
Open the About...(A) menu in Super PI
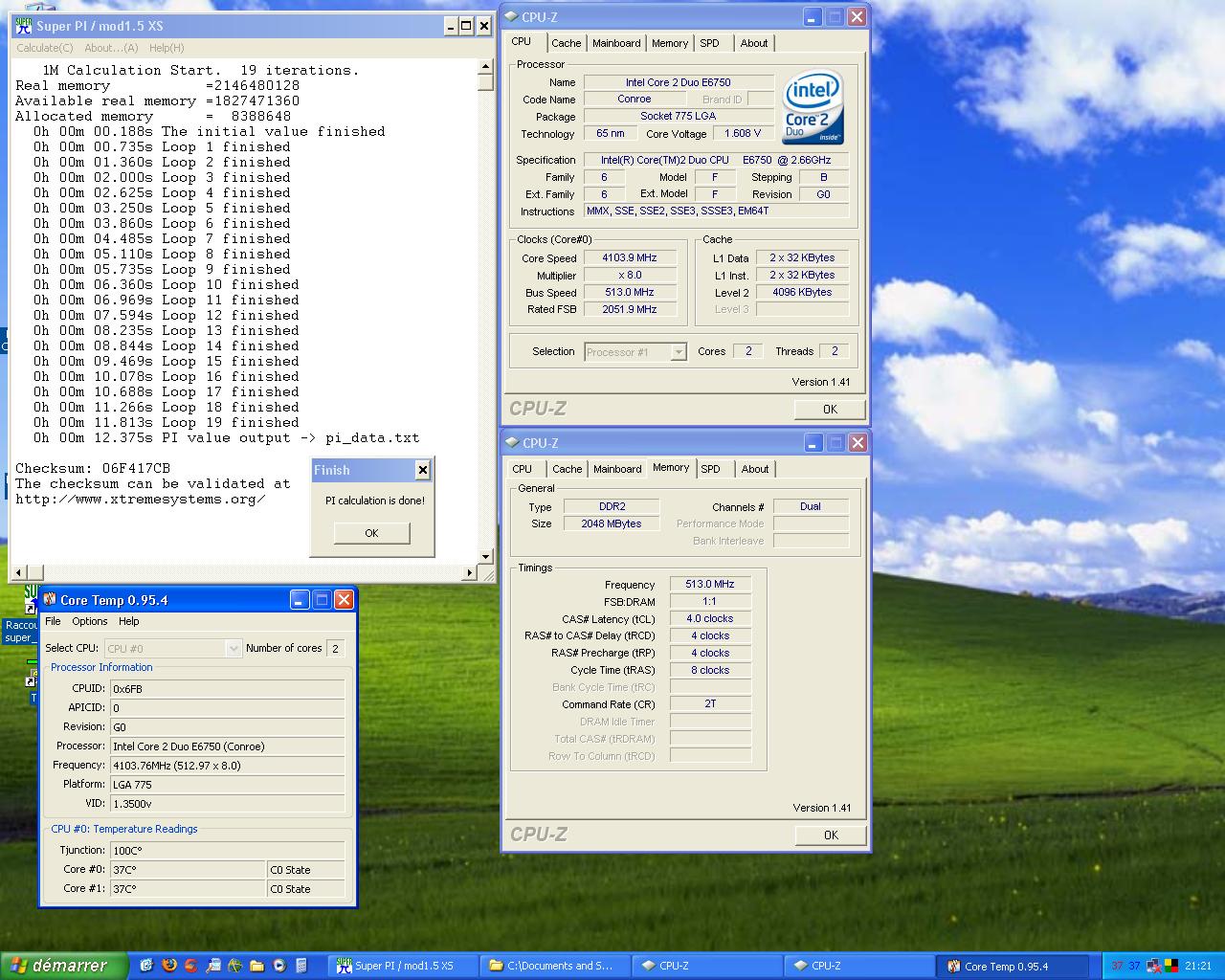(x=111, y=48)
